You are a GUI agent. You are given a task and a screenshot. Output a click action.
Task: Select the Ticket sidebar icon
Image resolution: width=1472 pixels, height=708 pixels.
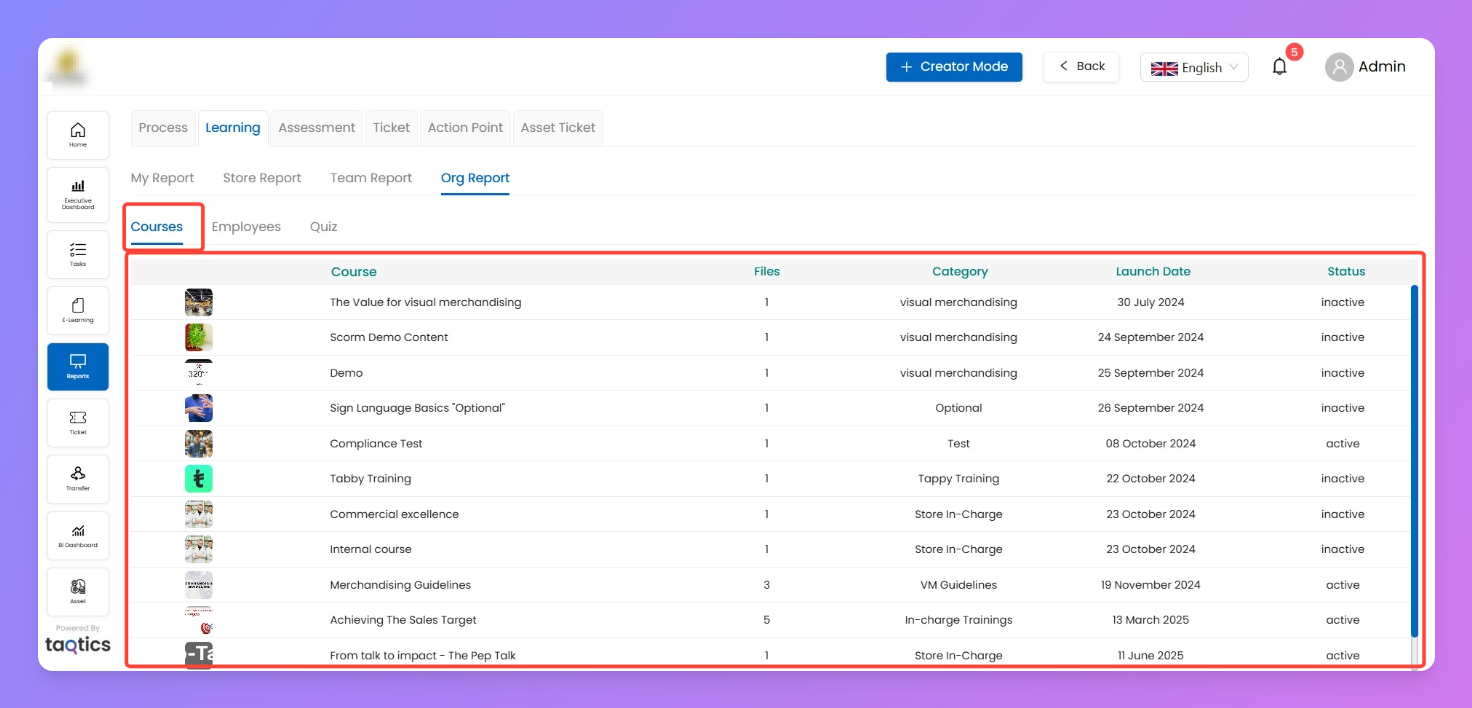(x=78, y=423)
